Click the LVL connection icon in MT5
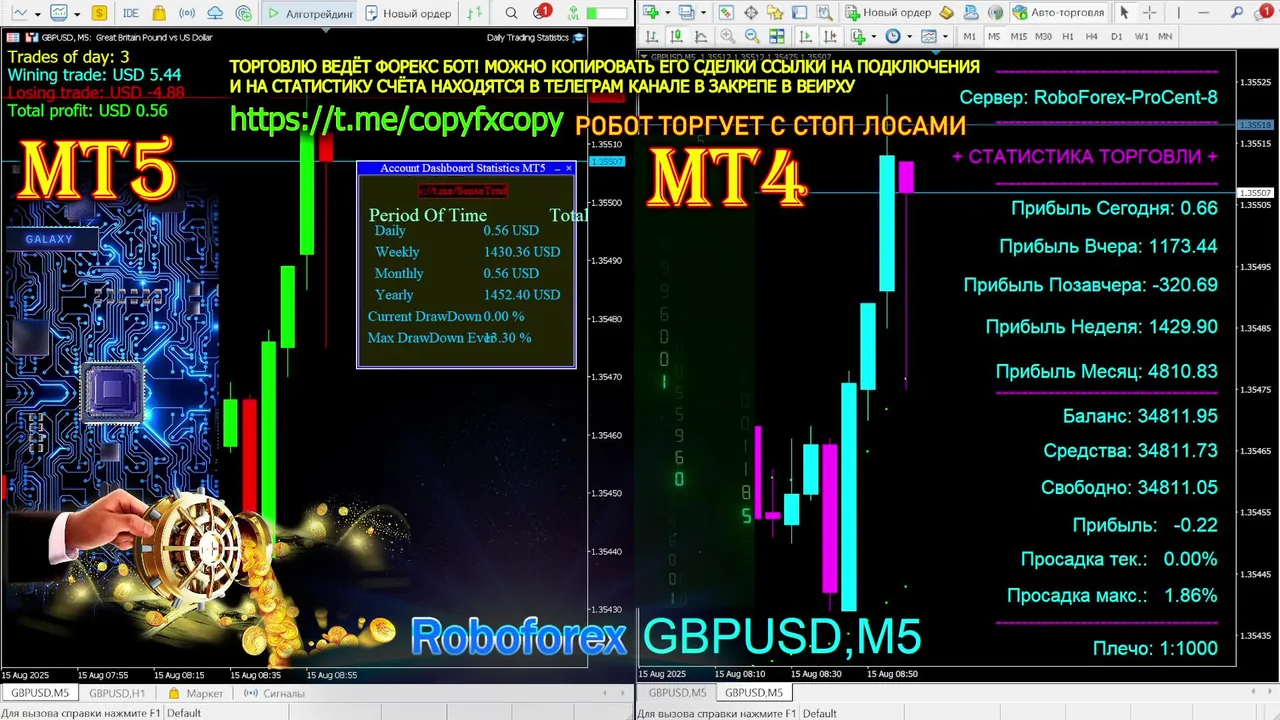1280x720 pixels. [x=573, y=14]
